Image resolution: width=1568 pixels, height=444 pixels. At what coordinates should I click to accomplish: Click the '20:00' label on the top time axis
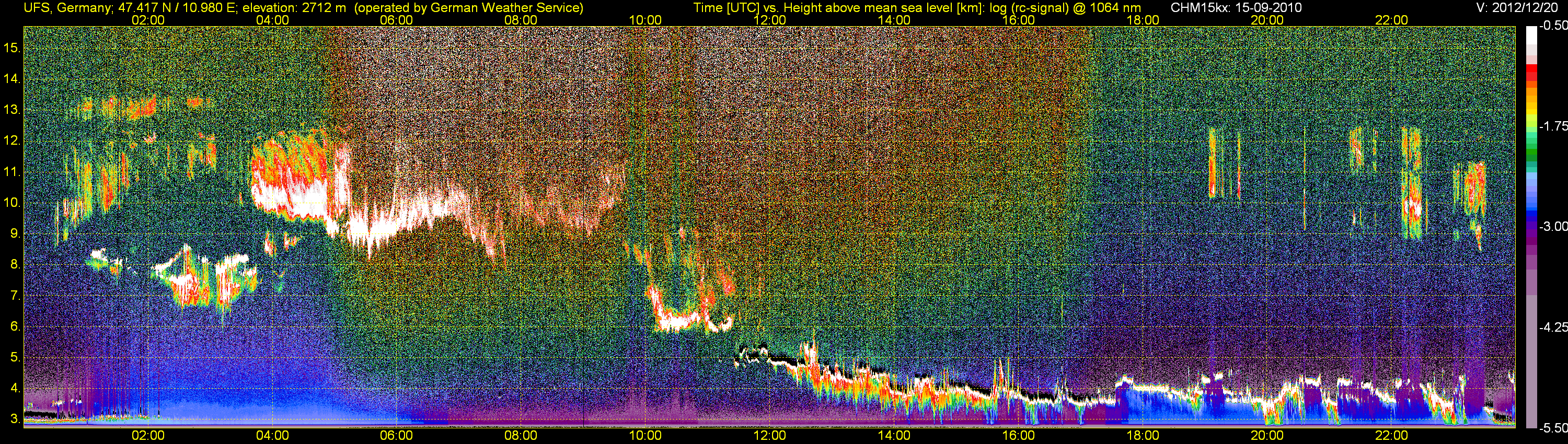coord(1267,20)
